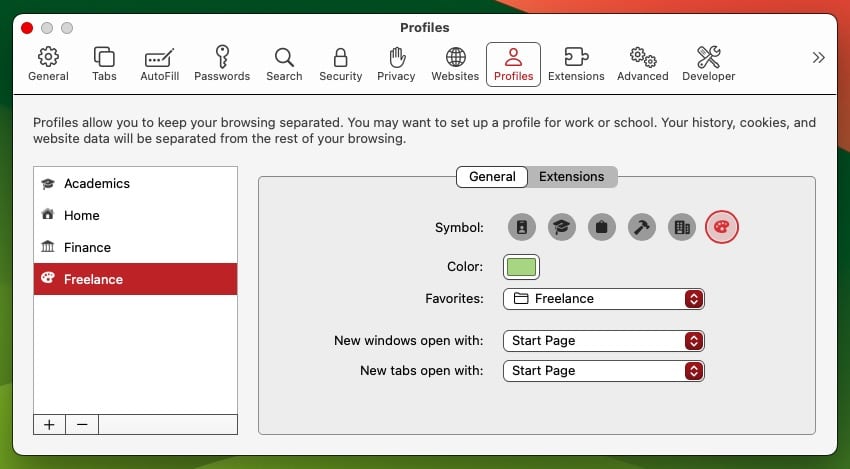Show more toolbar items with chevrons
850x469 pixels.
click(818, 58)
